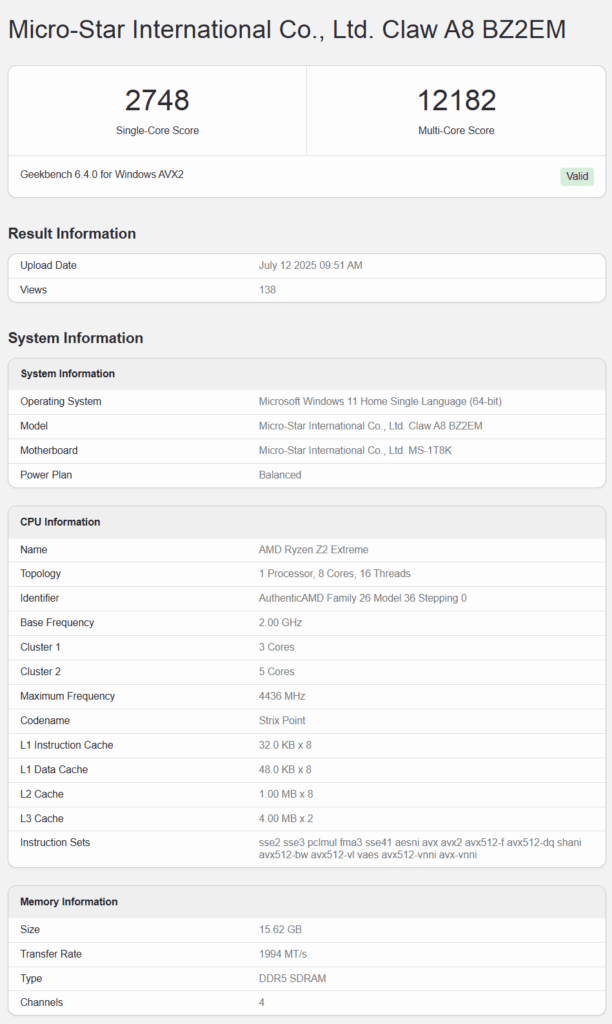Click the Power Plan value Balanced
The image size is (612, 1024).
tap(280, 475)
